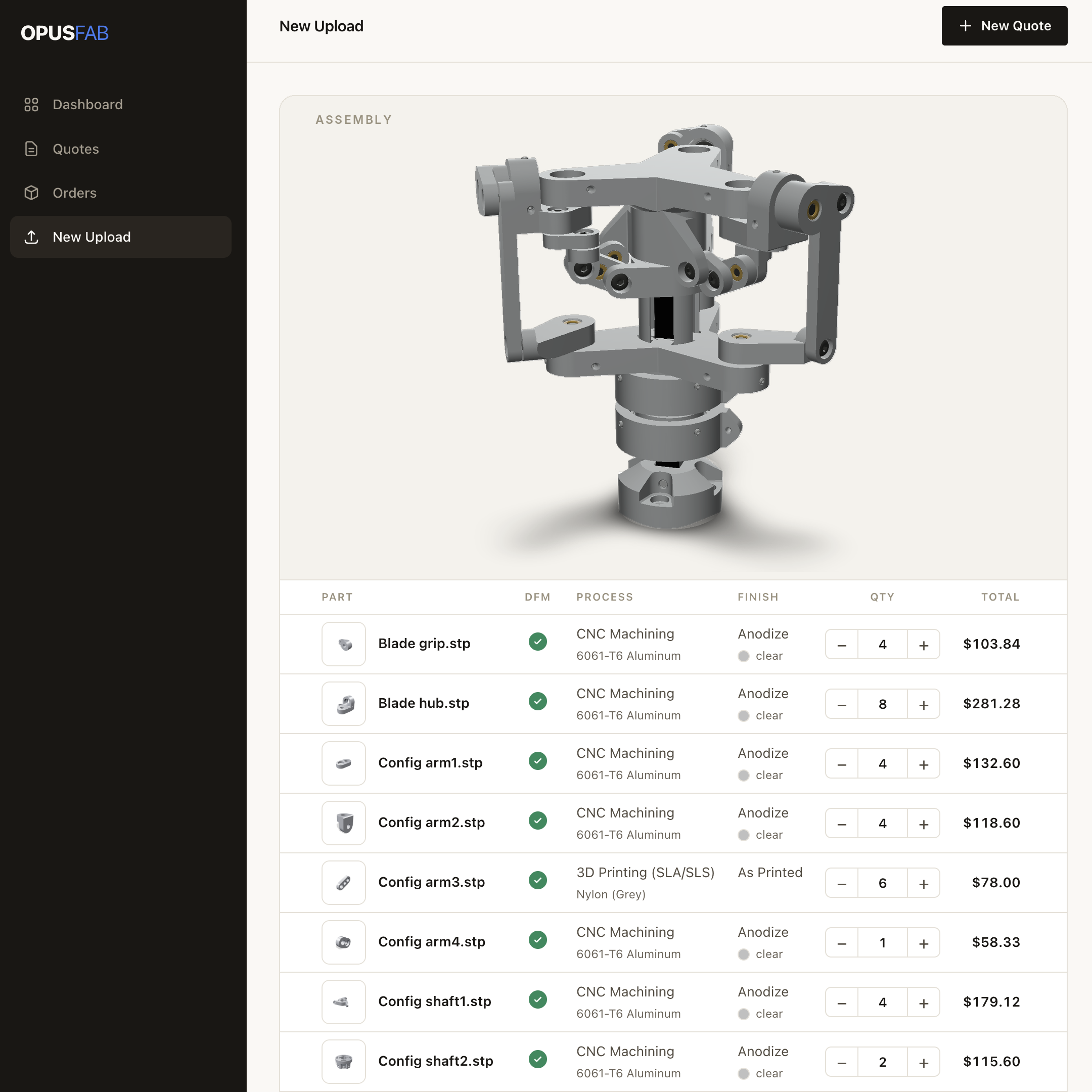
Task: Click the $281.28 total for Blade hub
Action: click(x=991, y=704)
